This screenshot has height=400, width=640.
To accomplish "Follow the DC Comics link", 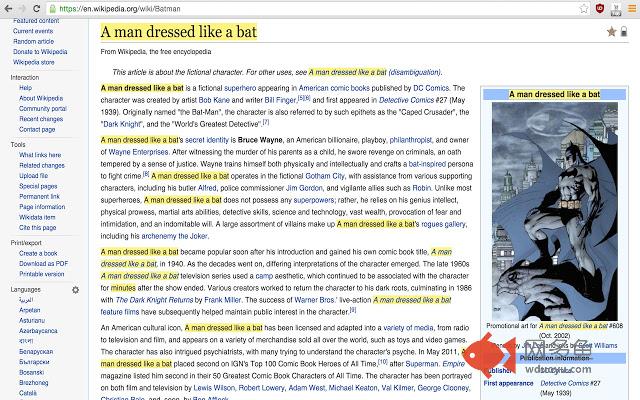I will pyautogui.click(x=431, y=88).
